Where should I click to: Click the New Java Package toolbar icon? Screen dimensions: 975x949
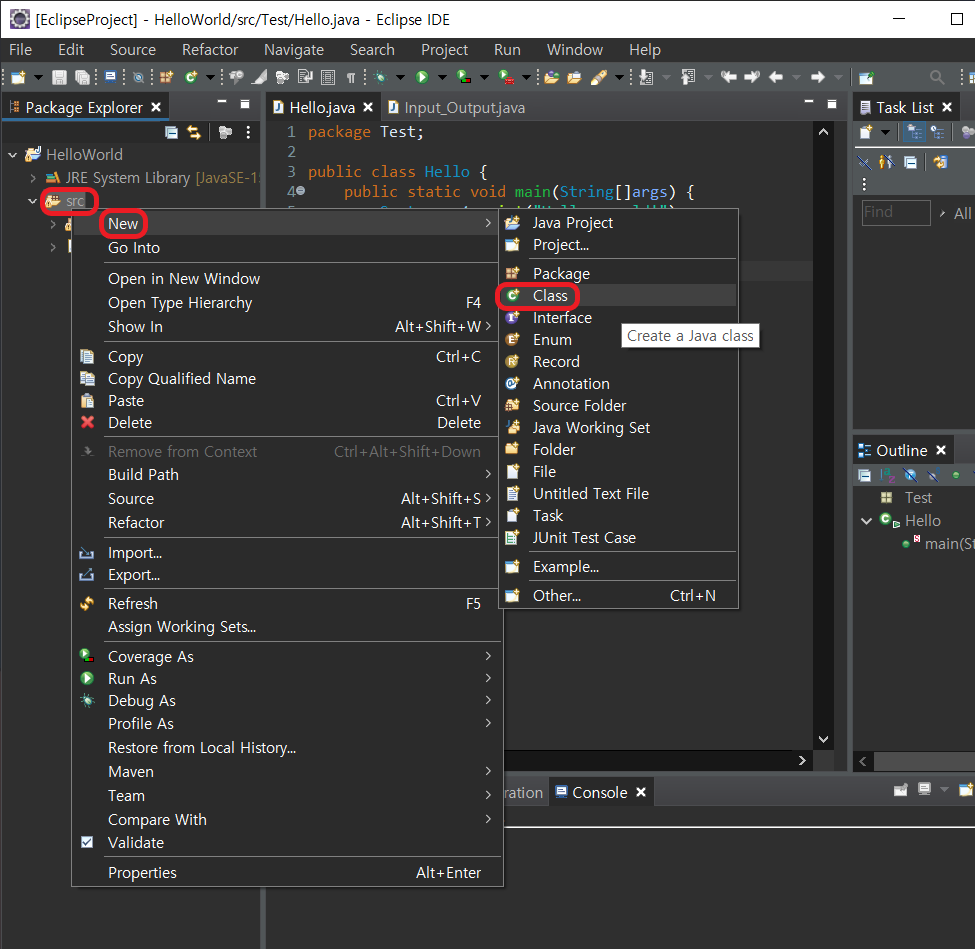point(166,77)
